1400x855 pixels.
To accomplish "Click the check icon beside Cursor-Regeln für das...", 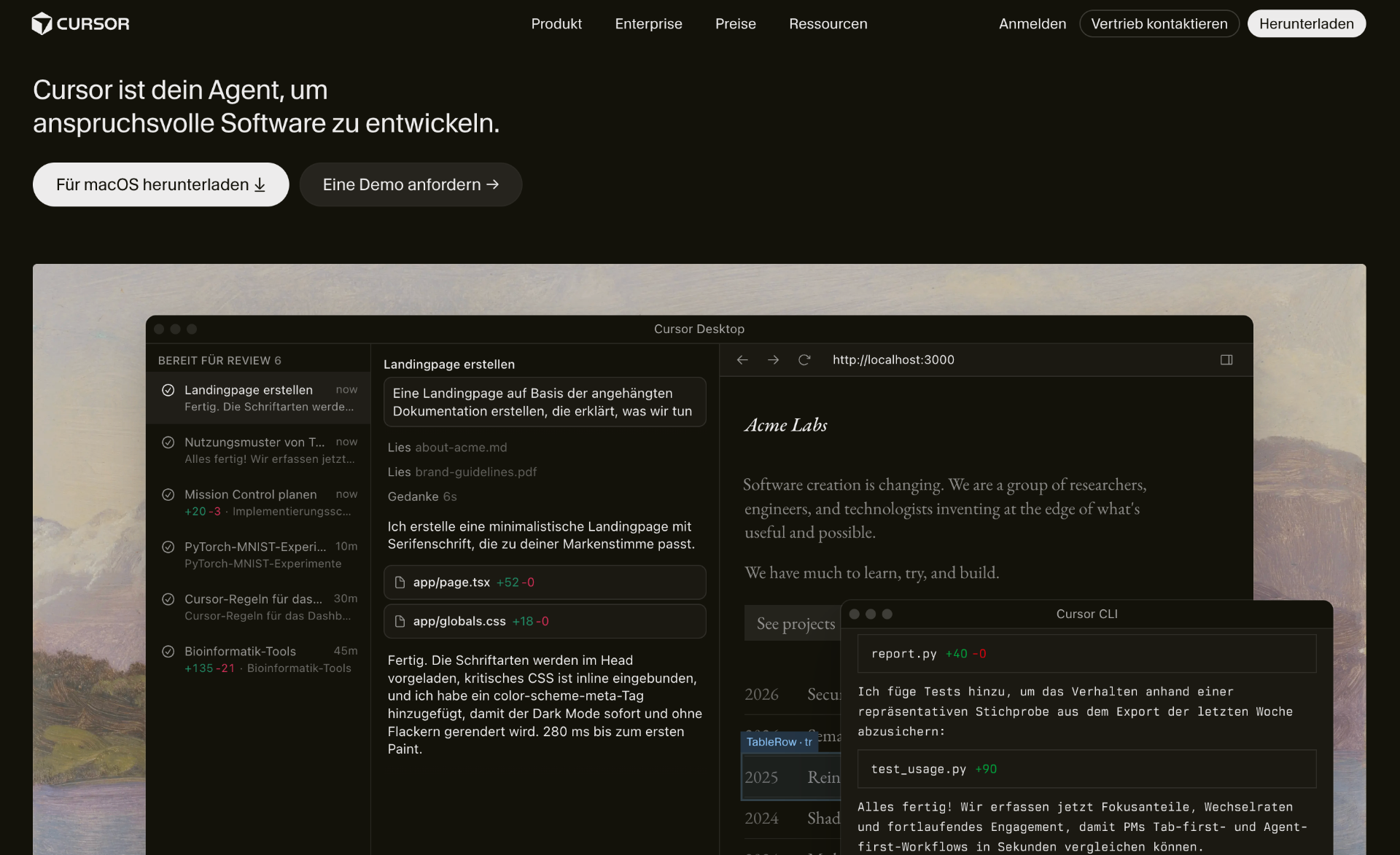I will (x=168, y=599).
